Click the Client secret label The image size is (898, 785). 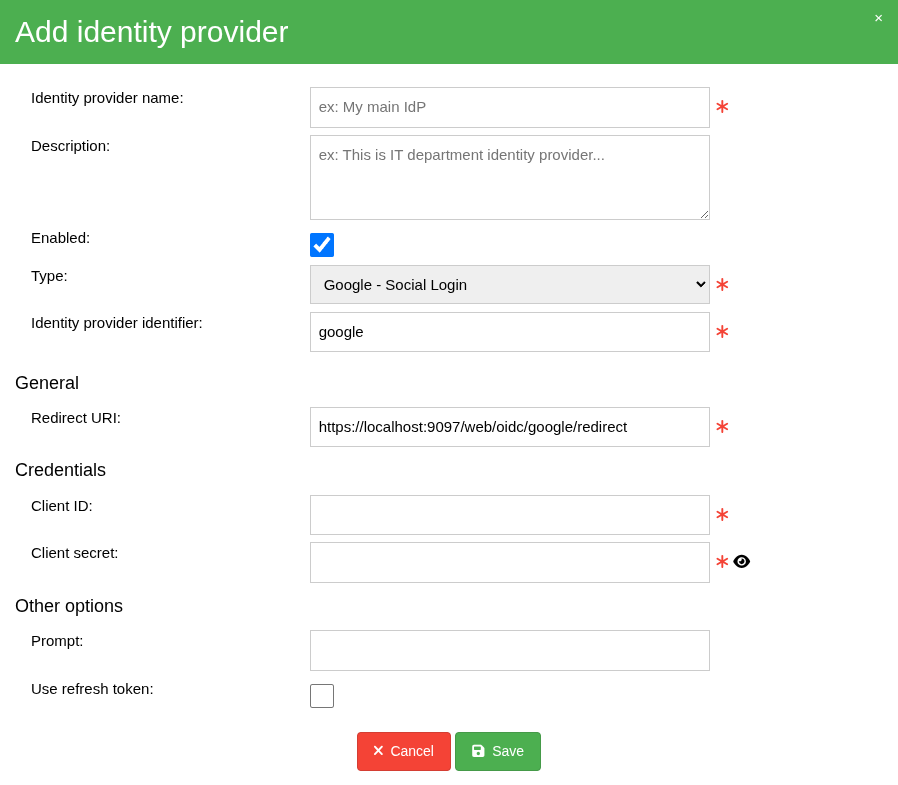coord(74,553)
